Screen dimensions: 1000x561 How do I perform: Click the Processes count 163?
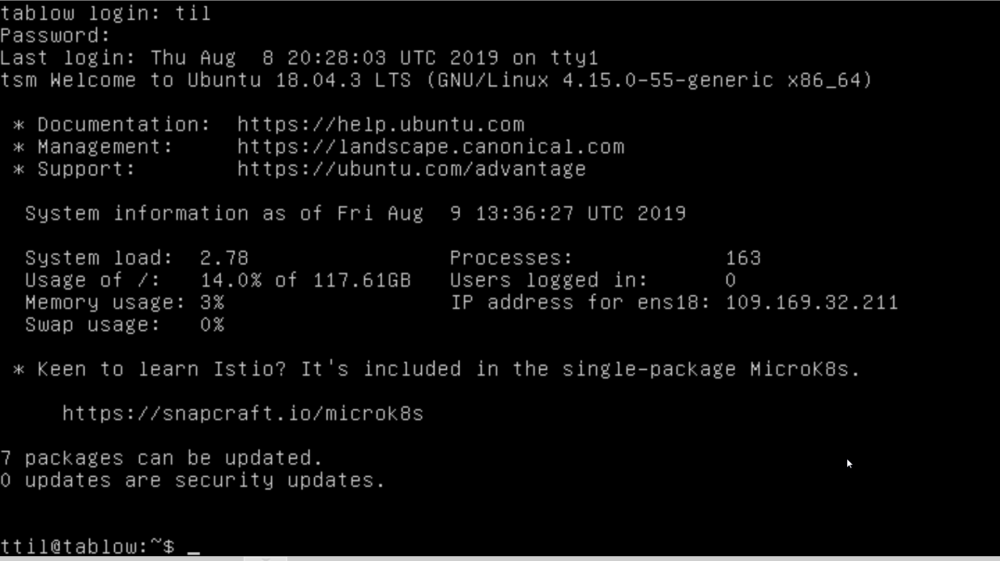pyautogui.click(x=743, y=258)
